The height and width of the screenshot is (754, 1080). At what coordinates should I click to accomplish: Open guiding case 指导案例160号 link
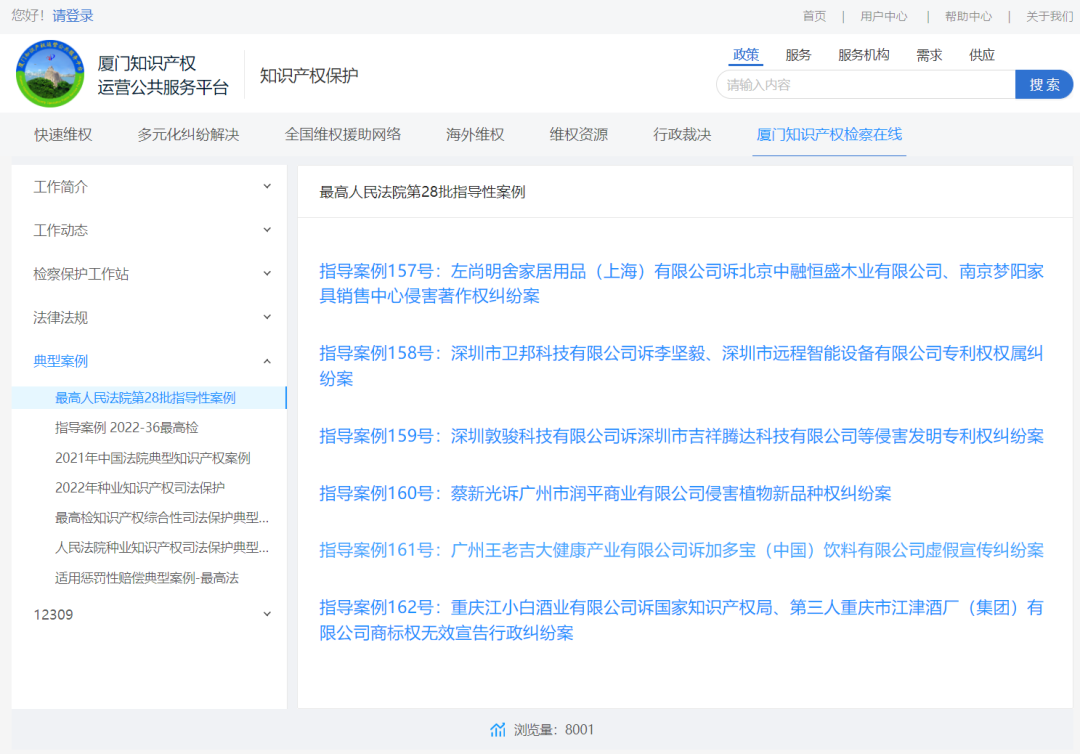(605, 493)
